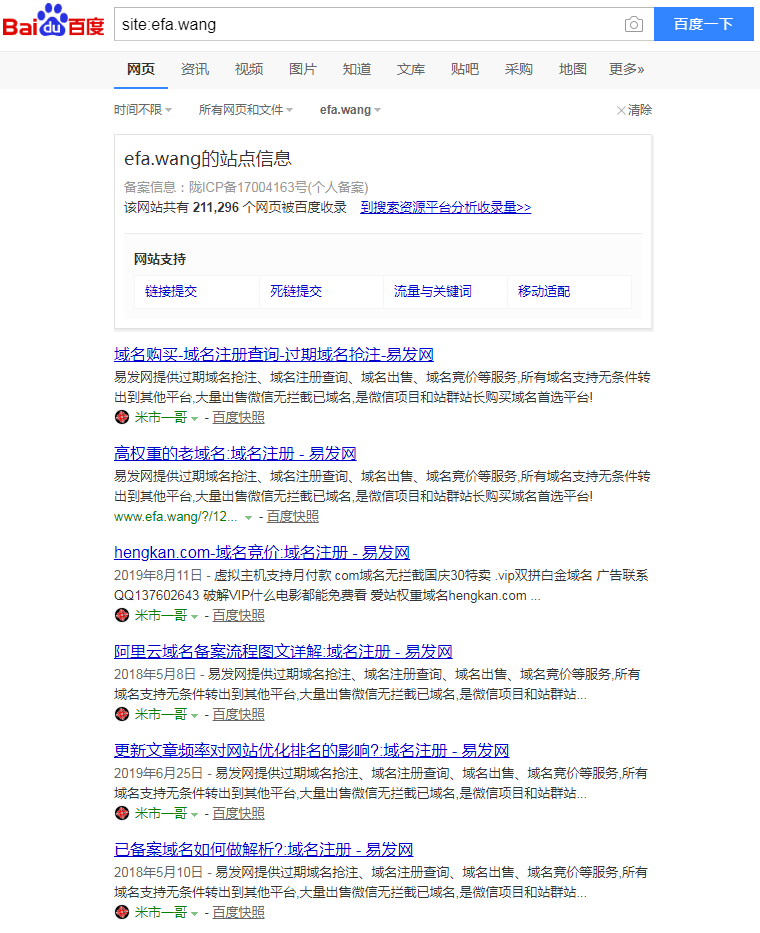
Task: Expand the efa.wang site filter dropdown
Action: pyautogui.click(x=351, y=110)
